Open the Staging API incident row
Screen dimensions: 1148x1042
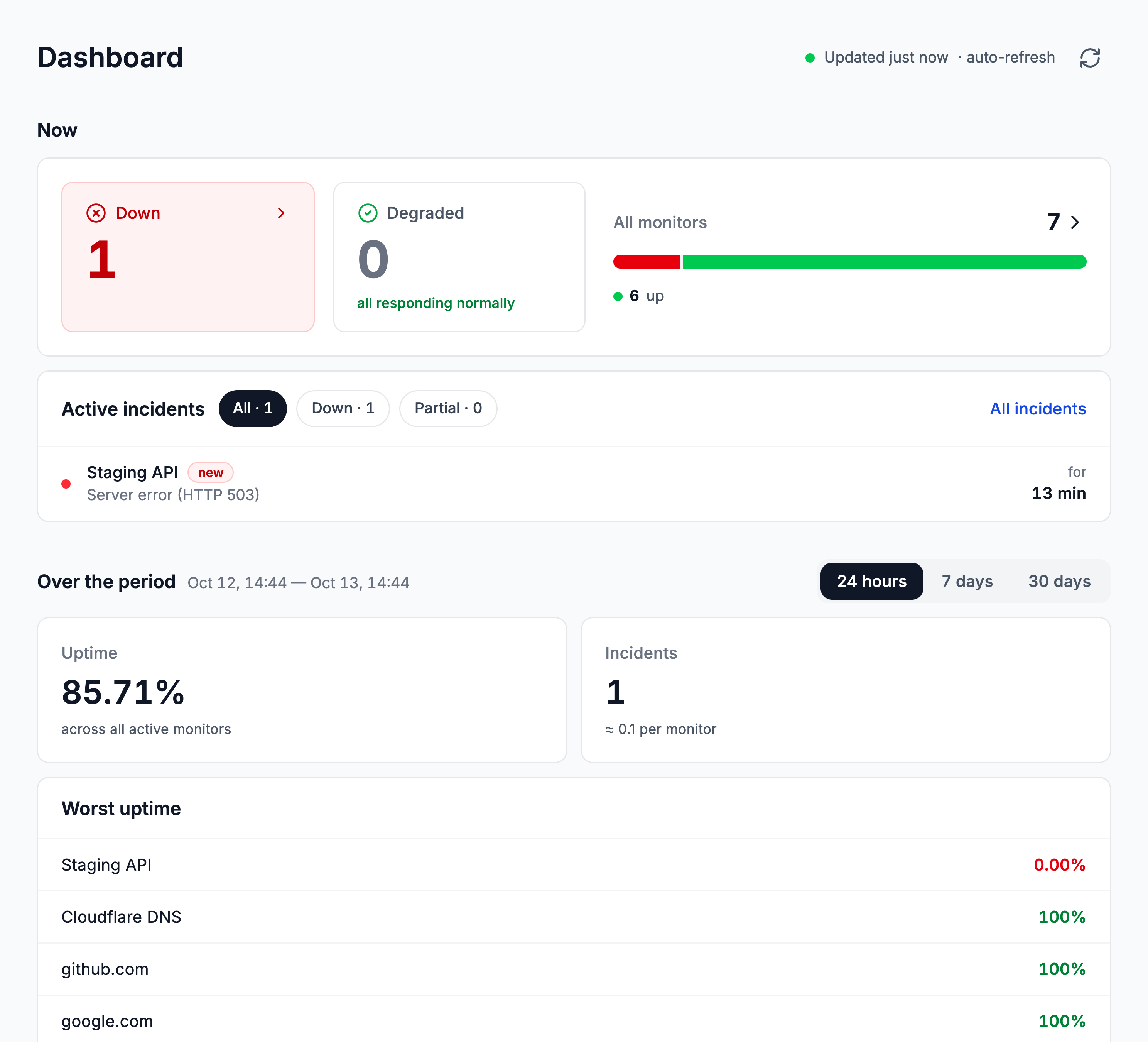coord(574,484)
